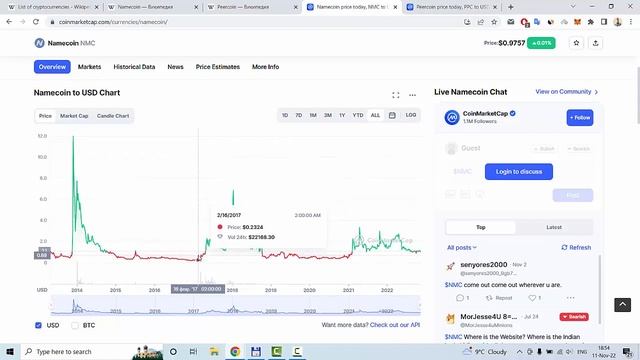This screenshot has width=640, height=360.
Task: Switch to Peercoin price browser tab
Action: [x=452, y=7]
